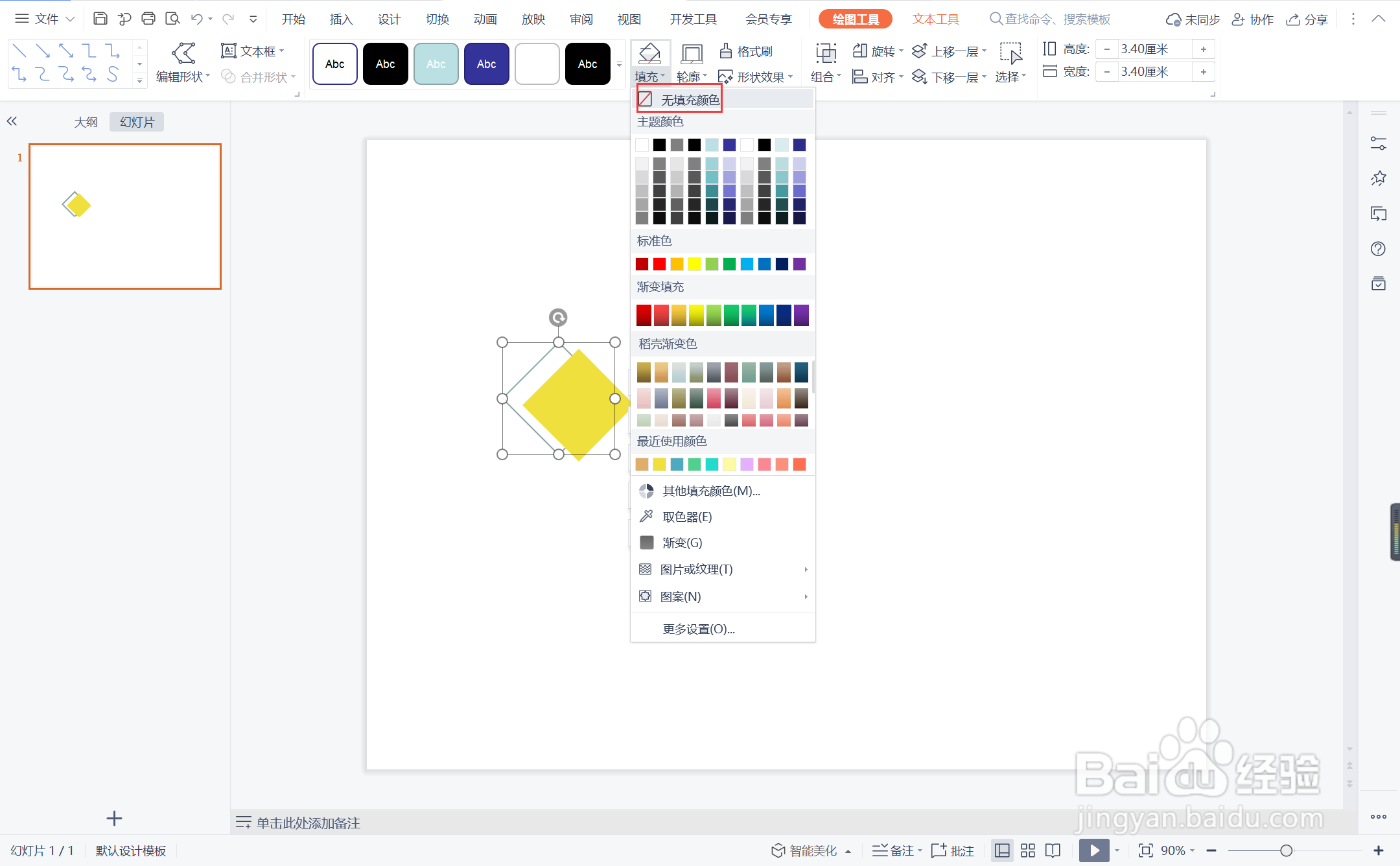
Task: Switch to 大纲 outline pane tab
Action: point(86,122)
